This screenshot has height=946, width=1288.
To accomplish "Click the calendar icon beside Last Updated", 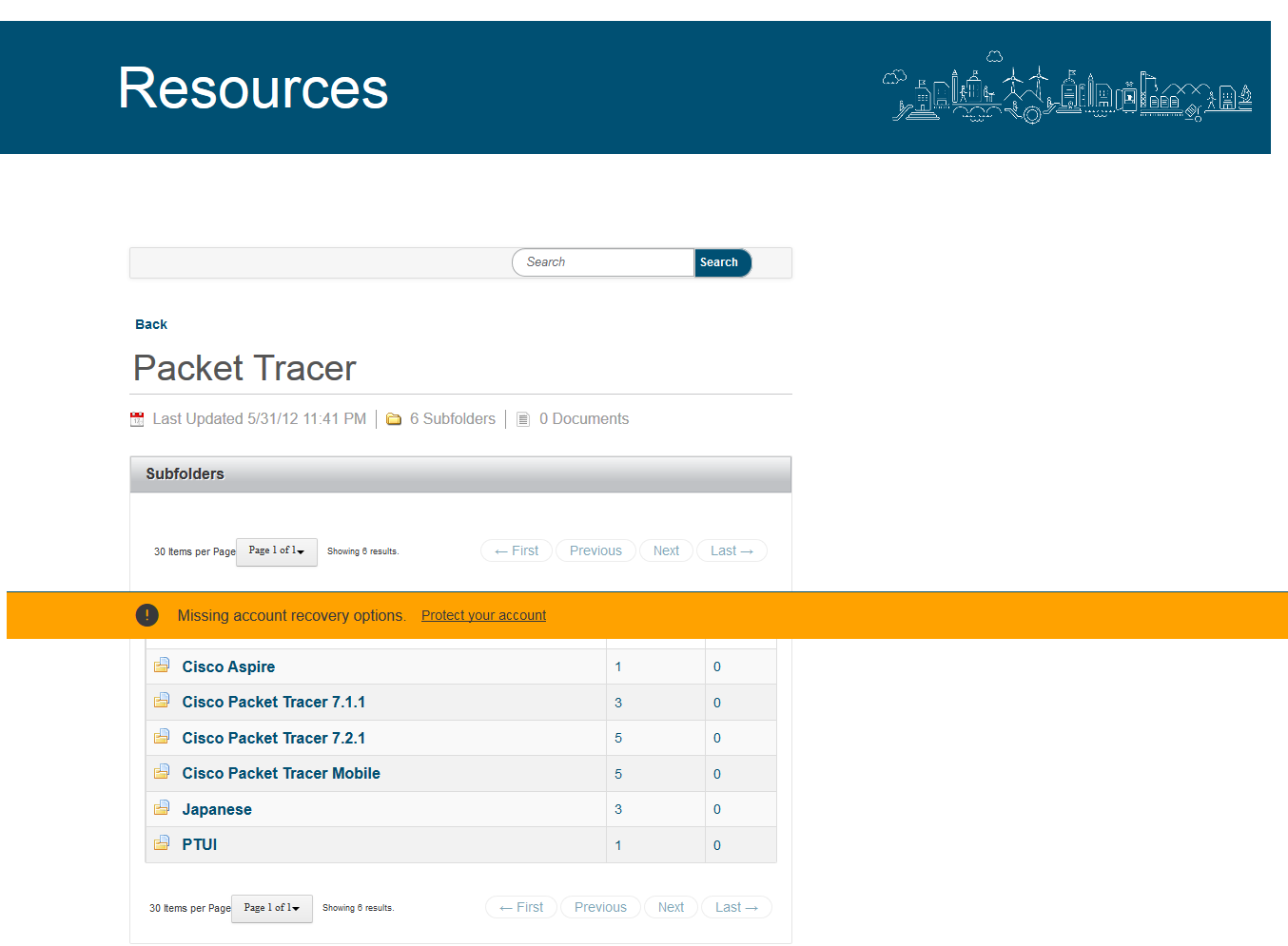I will tap(137, 419).
